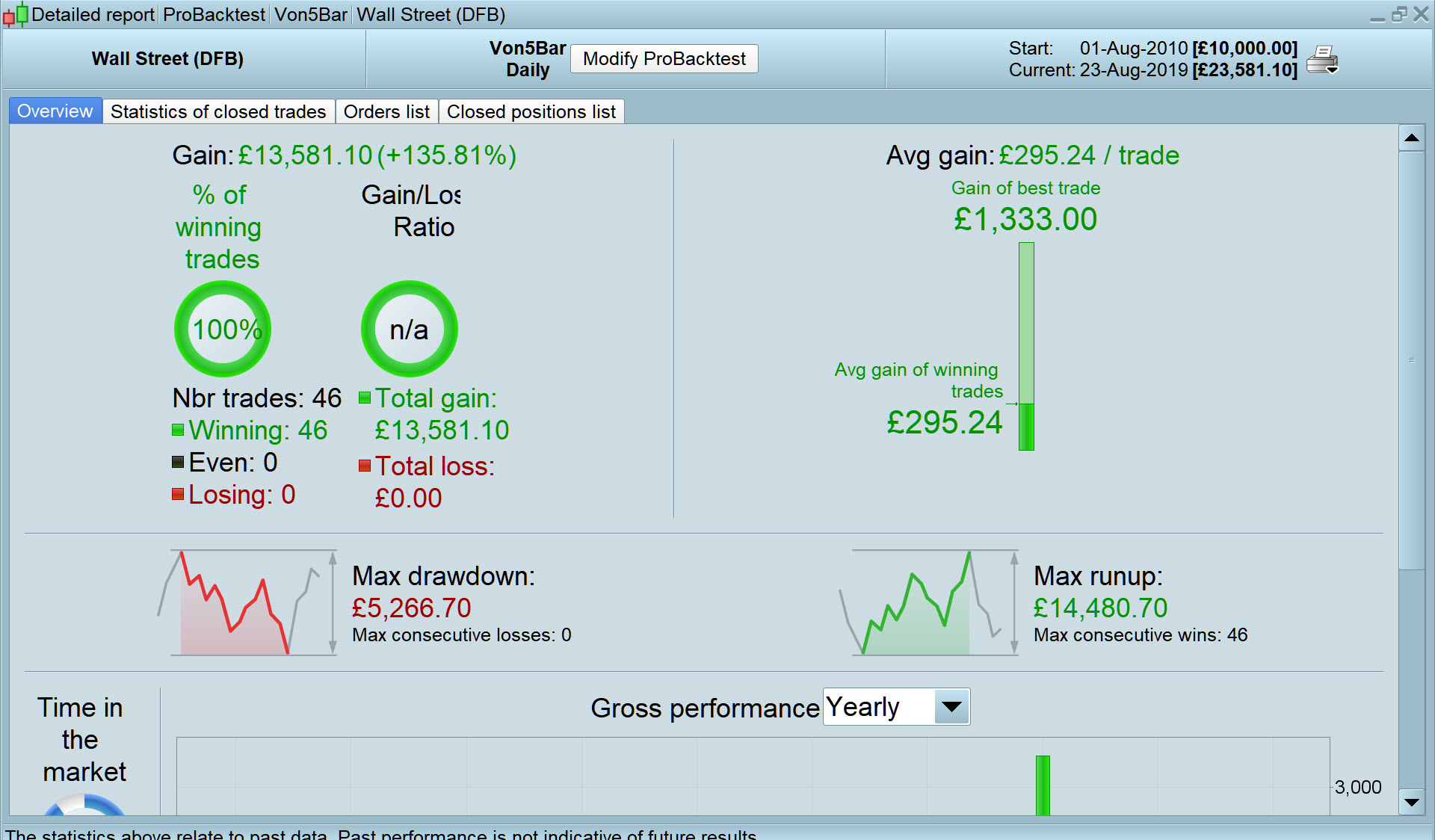Image resolution: width=1435 pixels, height=840 pixels.
Task: Click the scroll down arrow
Action: 1411,803
